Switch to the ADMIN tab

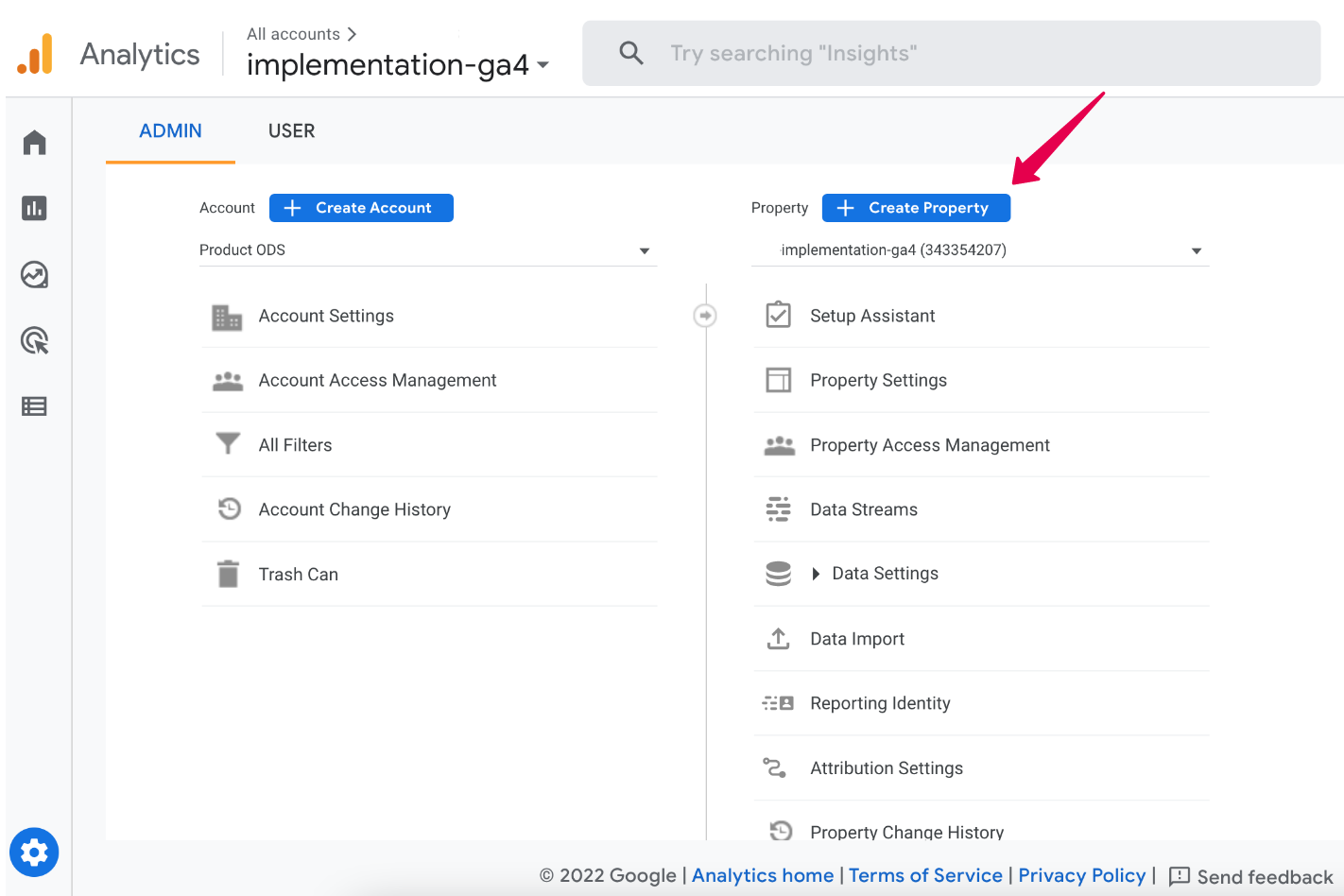point(170,131)
